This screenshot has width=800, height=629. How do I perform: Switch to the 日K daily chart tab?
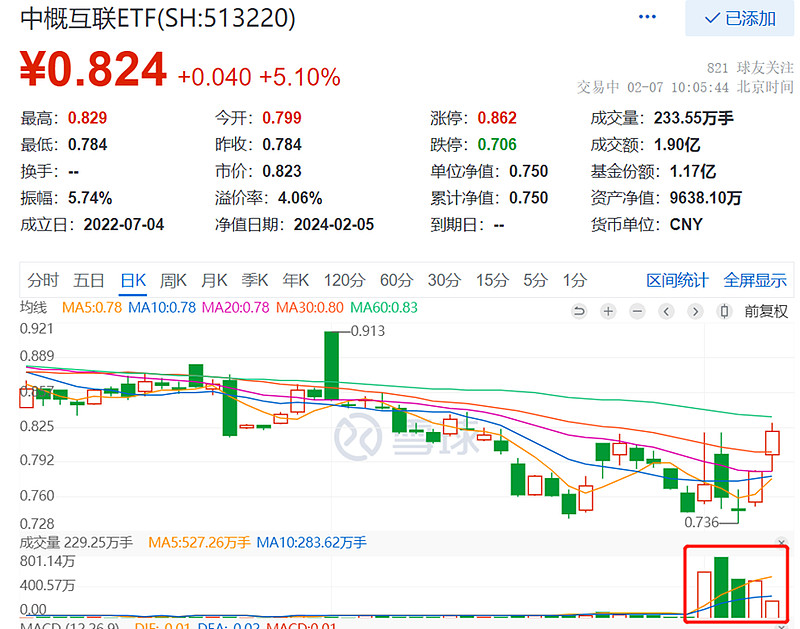(132, 281)
